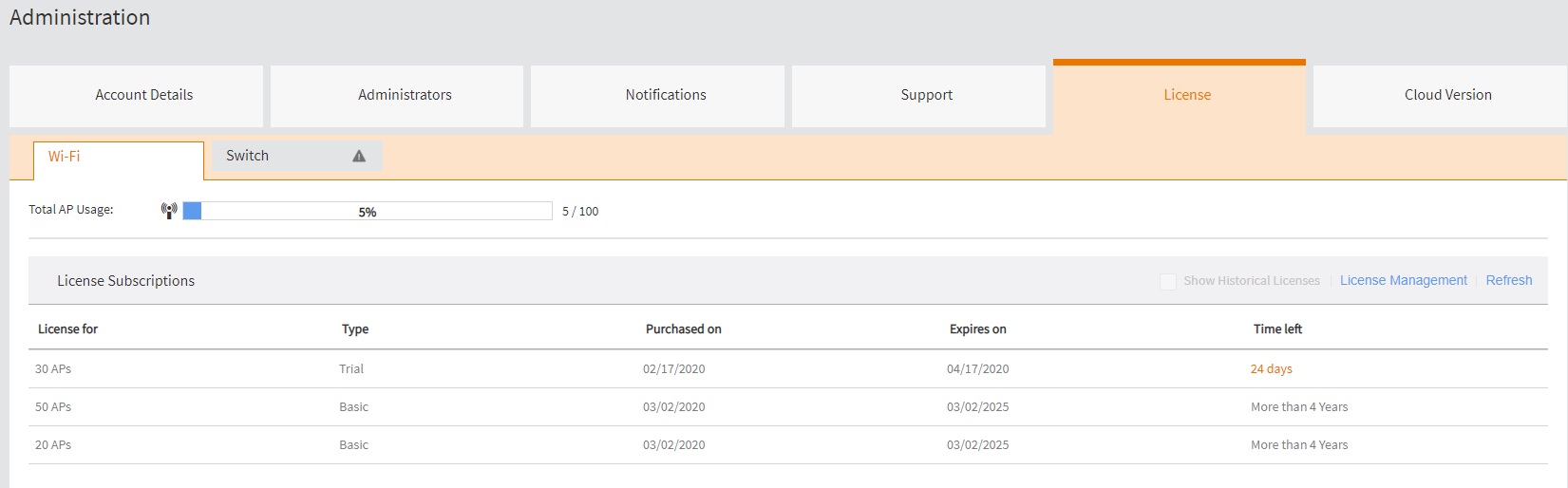Screen dimensions: 1568x488
Task: Sort by the Expires on column
Action: pyautogui.click(x=977, y=329)
